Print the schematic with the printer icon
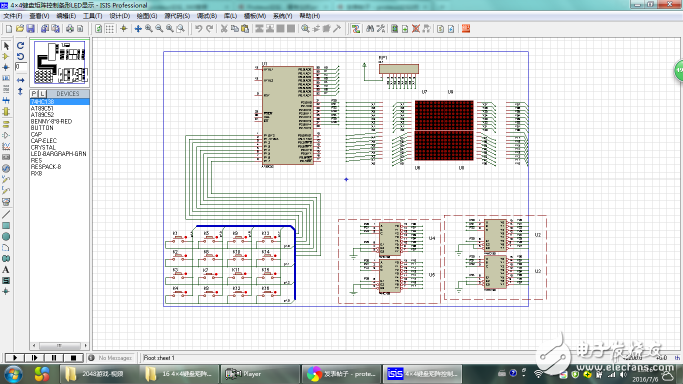This screenshot has width=683, height=384. (70, 29)
